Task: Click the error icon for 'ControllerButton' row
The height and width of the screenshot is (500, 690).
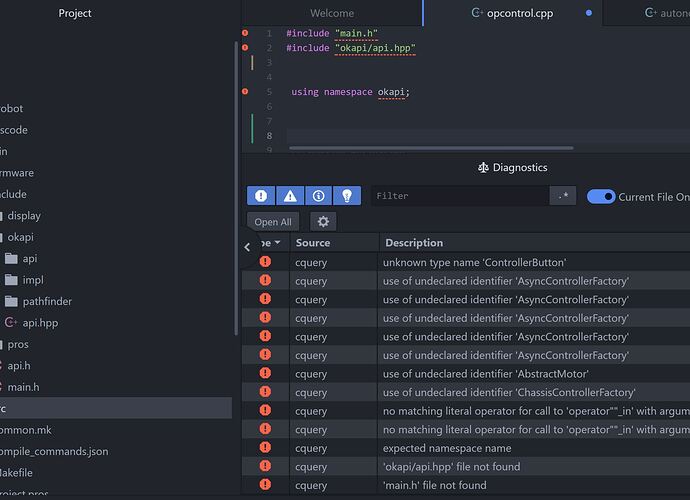Action: (265, 261)
